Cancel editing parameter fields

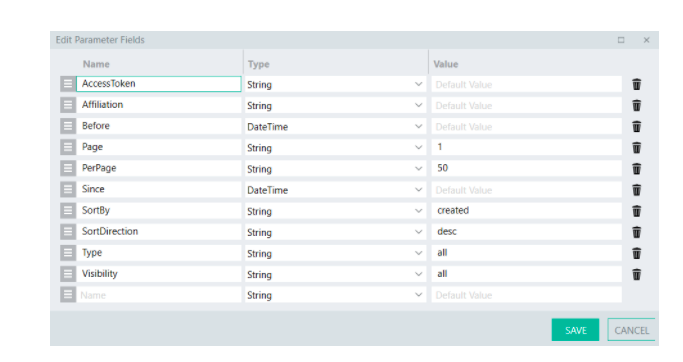click(x=632, y=330)
